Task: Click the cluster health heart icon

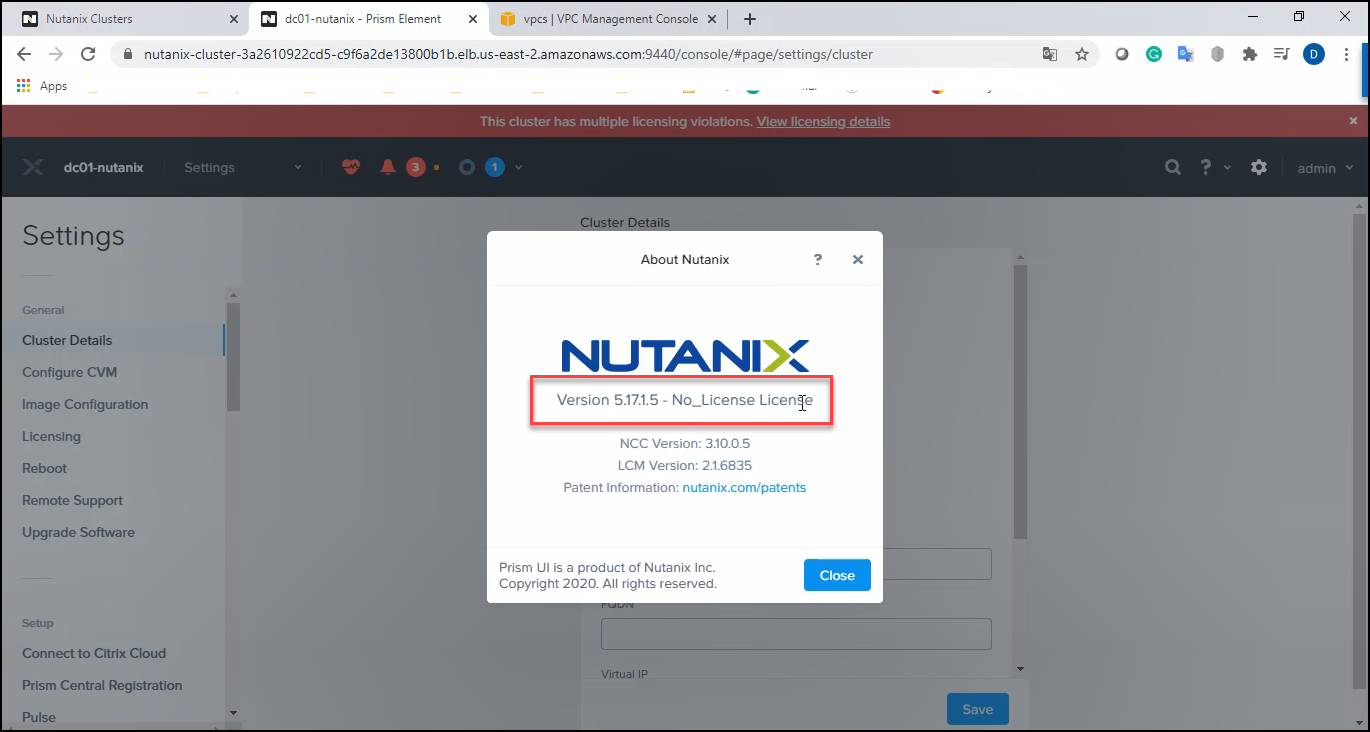Action: (x=350, y=168)
